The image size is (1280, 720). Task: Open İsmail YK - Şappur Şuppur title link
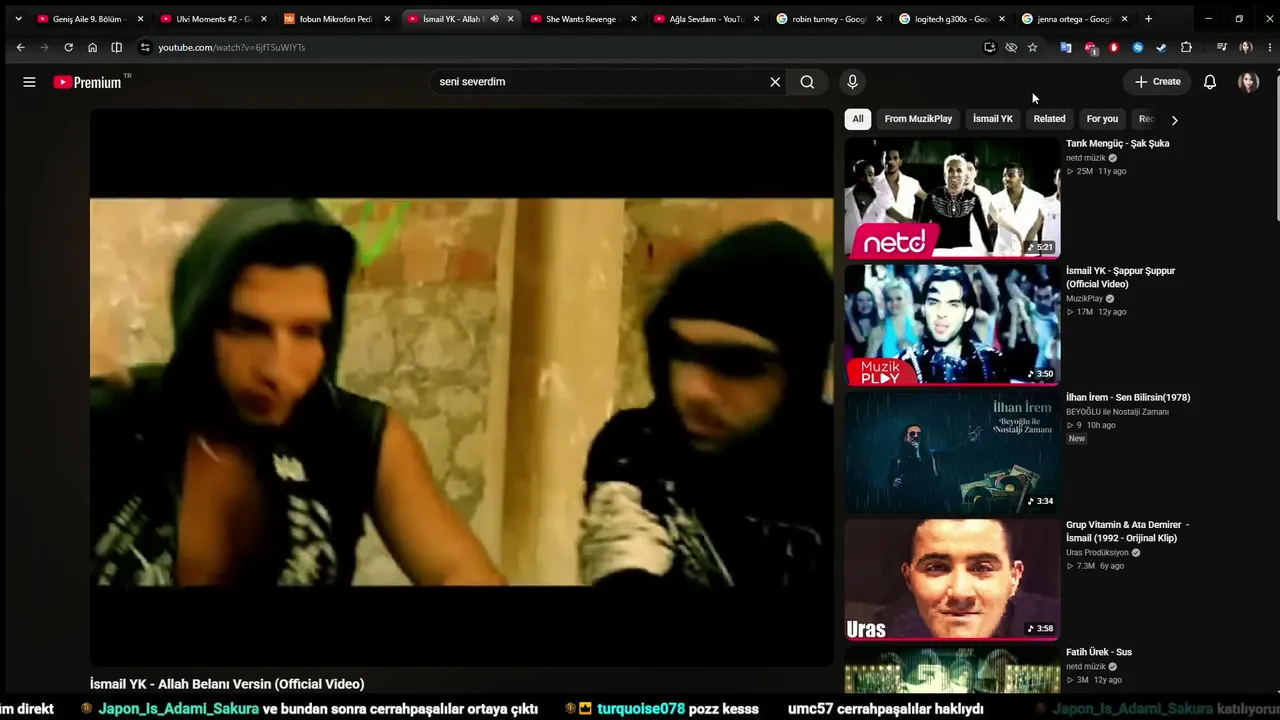1120,277
